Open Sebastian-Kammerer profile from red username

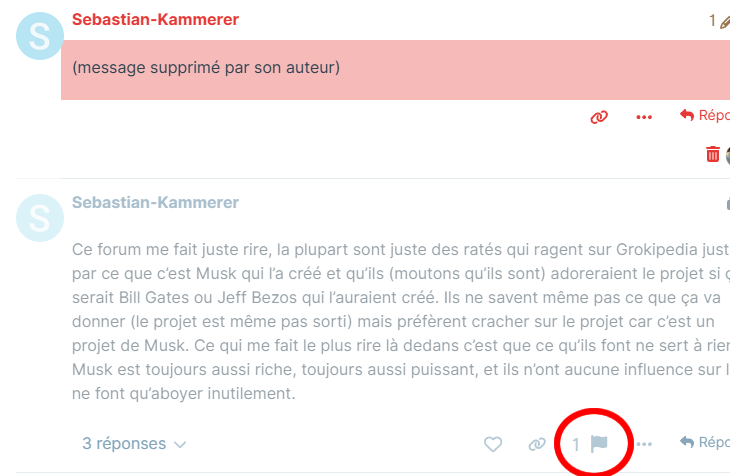click(155, 20)
